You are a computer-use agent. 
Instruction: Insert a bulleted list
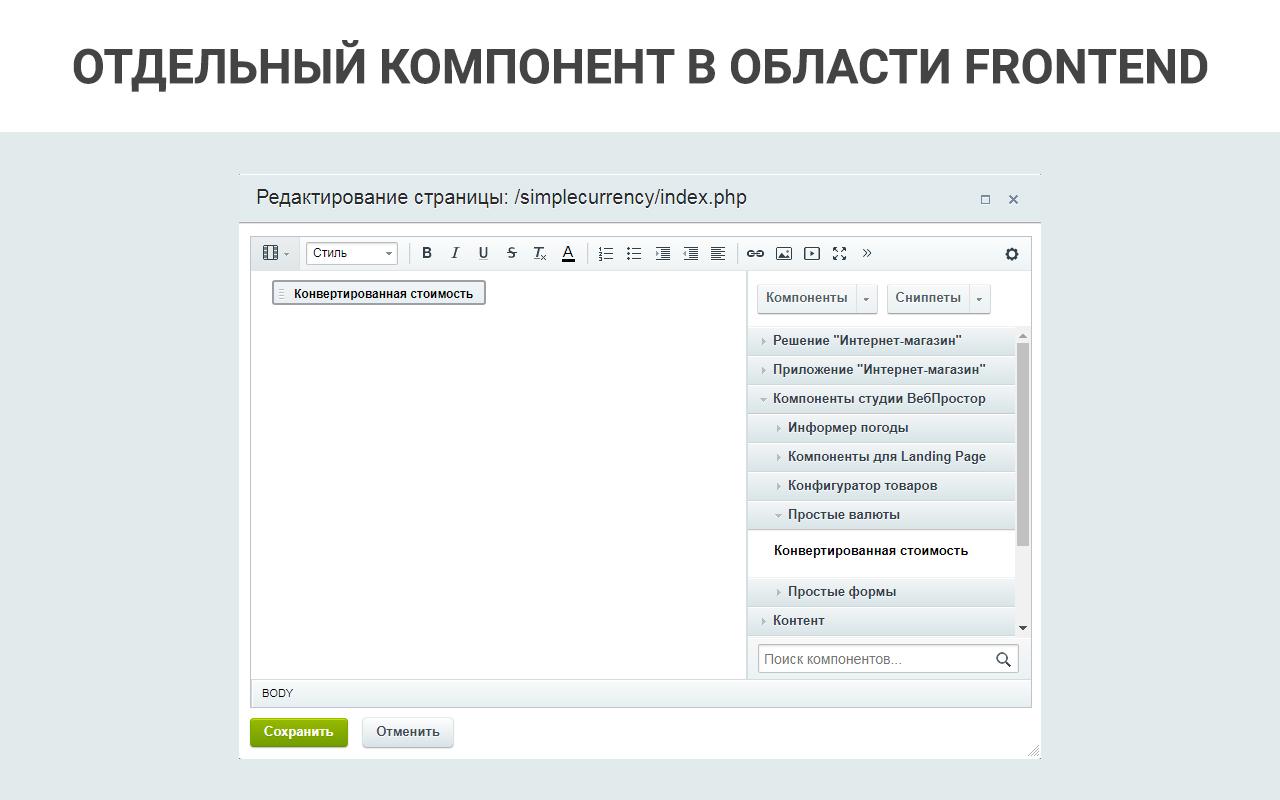click(x=634, y=253)
